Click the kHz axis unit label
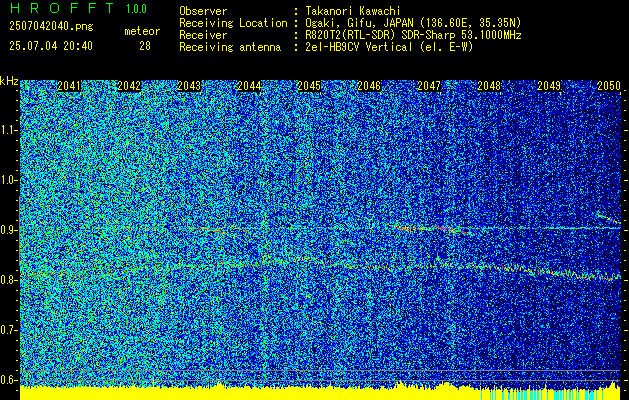 click(x=9, y=81)
